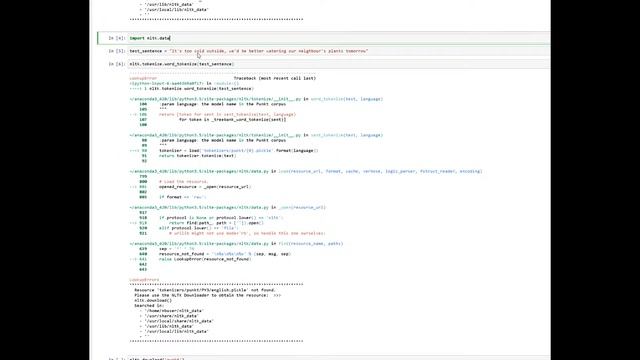Click the In [6] prompt label
This screenshot has width=640, height=360.
coord(117,64)
